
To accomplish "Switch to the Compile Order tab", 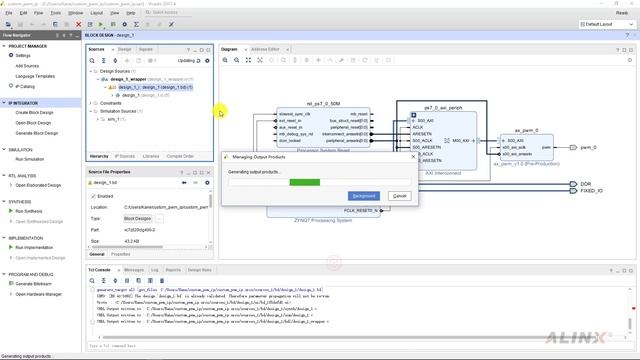I will (180, 156).
